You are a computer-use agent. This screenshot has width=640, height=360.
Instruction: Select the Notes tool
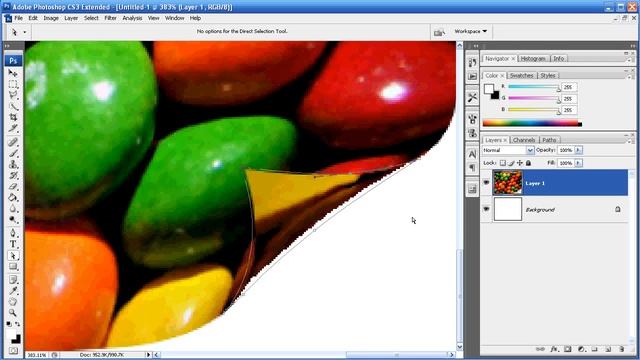tap(13, 280)
